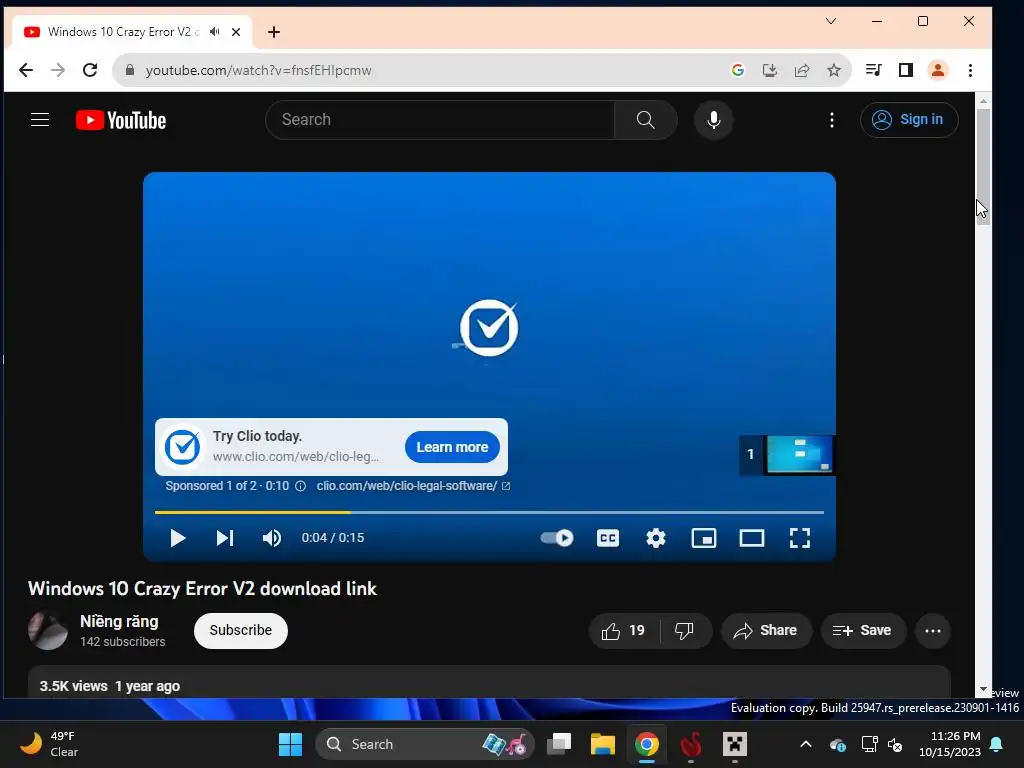Toggle the Chrome side panel

pos(906,70)
